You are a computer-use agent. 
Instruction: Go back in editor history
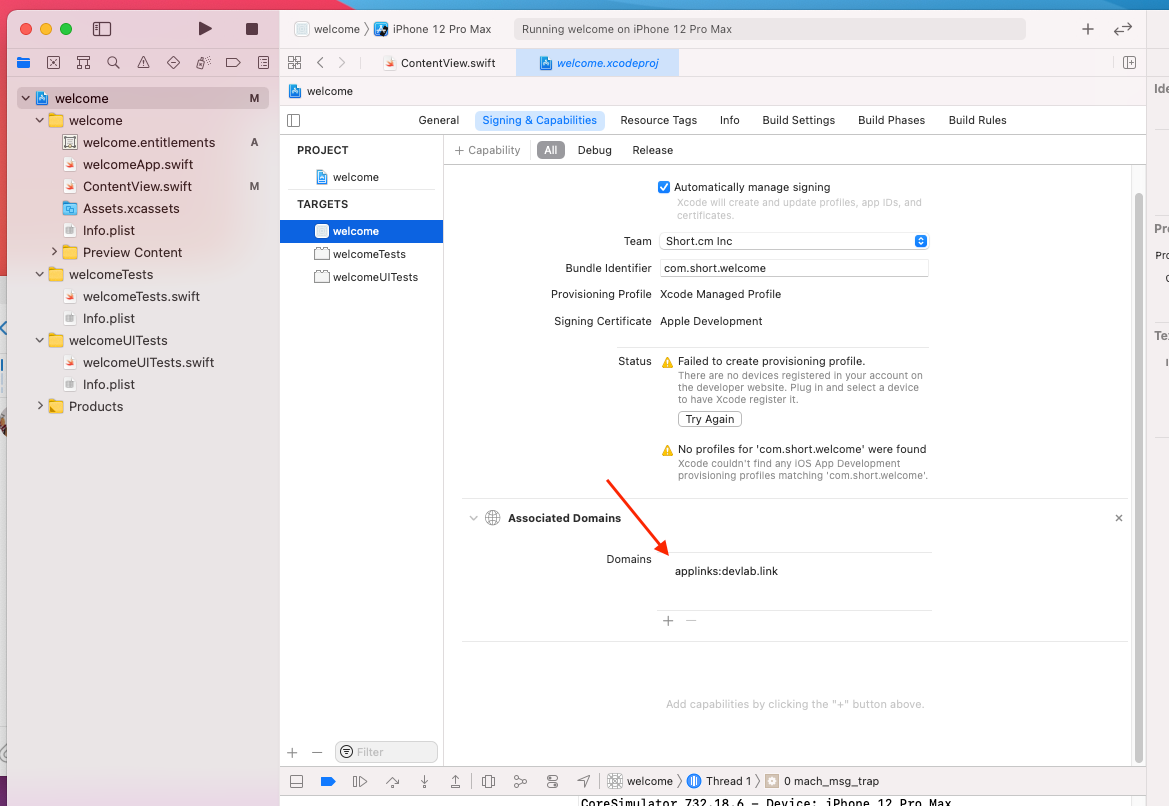320,63
